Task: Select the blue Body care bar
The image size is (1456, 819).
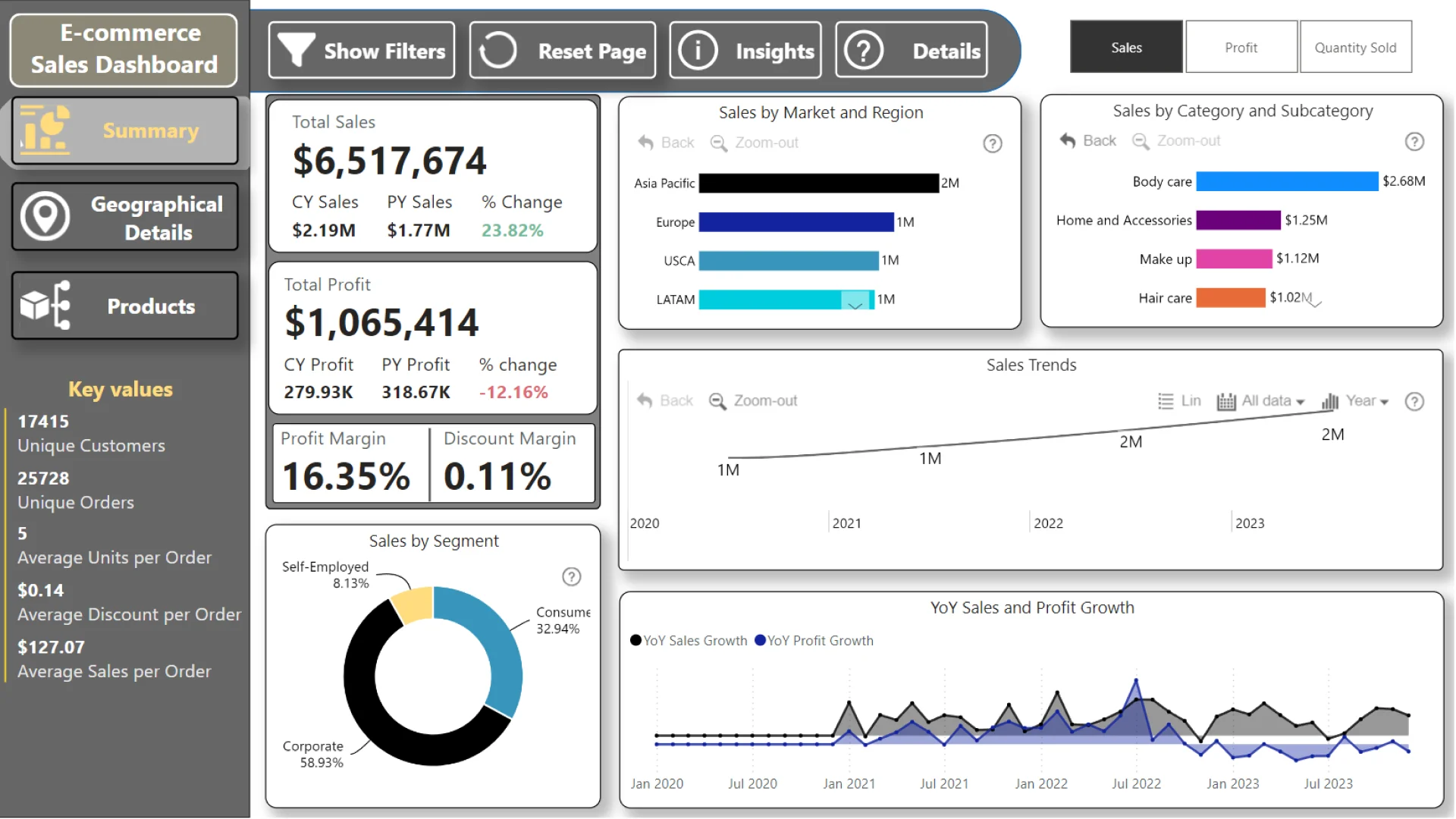Action: (x=1287, y=180)
